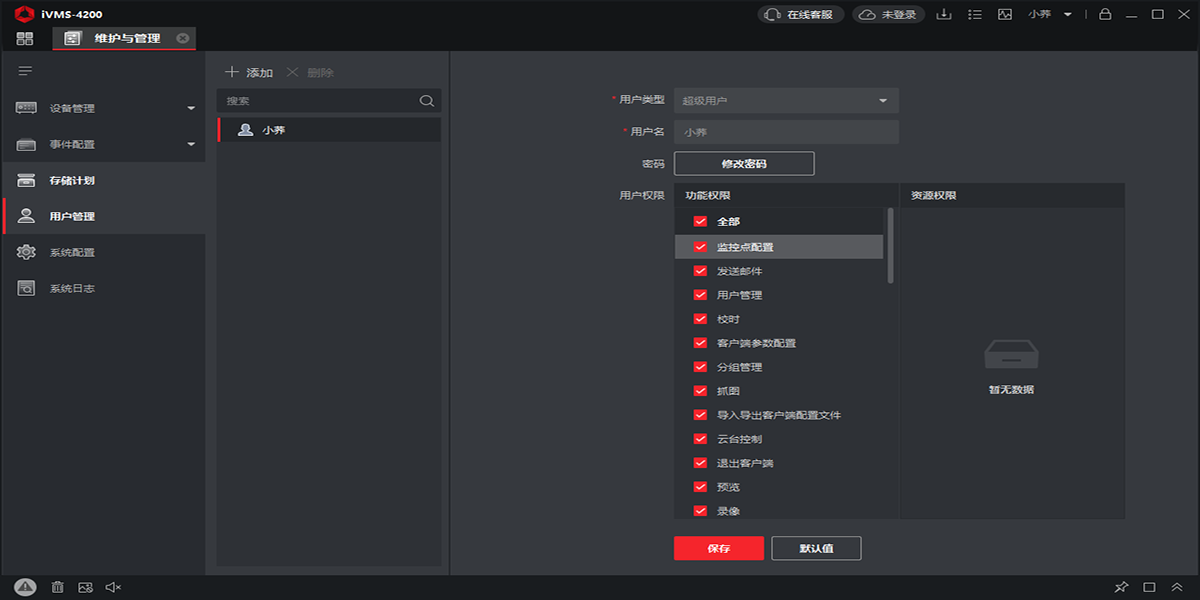Click the permissions list scrollbar
The width and height of the screenshot is (1200, 600).
890,246
